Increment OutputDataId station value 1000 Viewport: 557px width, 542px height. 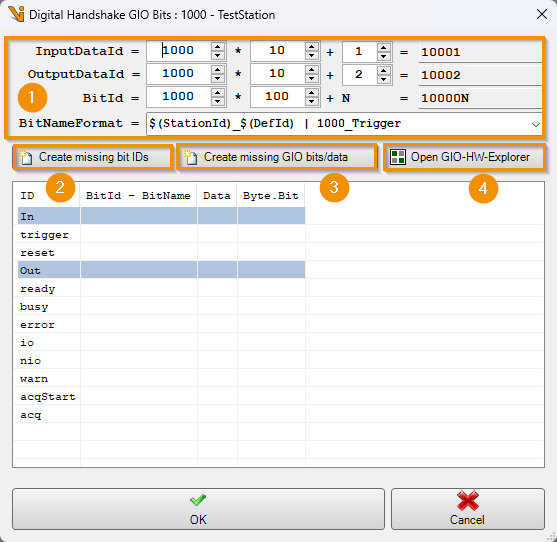point(217,70)
